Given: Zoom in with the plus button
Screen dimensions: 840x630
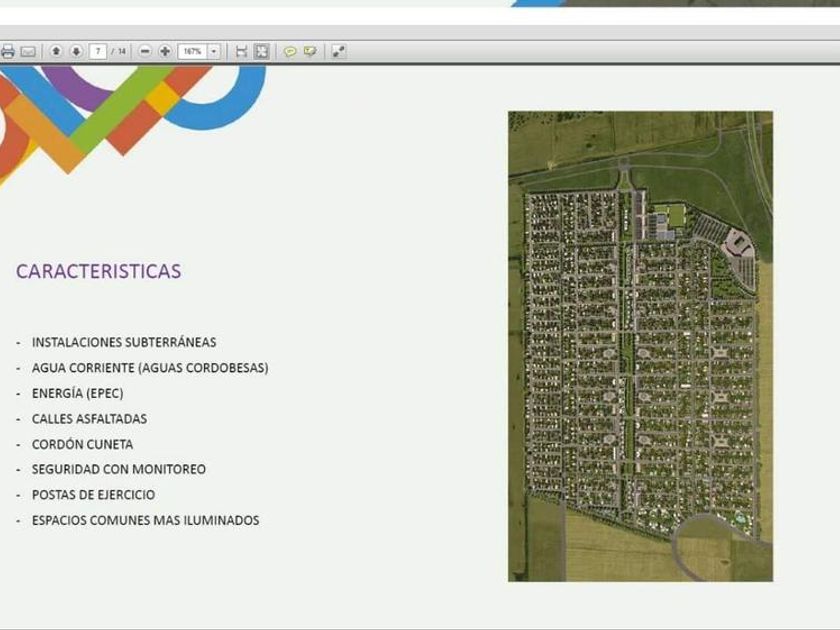Looking at the screenshot, I should coord(165,51).
